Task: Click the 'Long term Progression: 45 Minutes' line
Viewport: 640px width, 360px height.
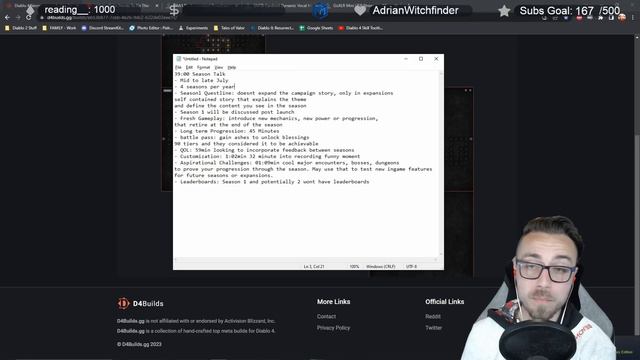Action: pos(227,131)
